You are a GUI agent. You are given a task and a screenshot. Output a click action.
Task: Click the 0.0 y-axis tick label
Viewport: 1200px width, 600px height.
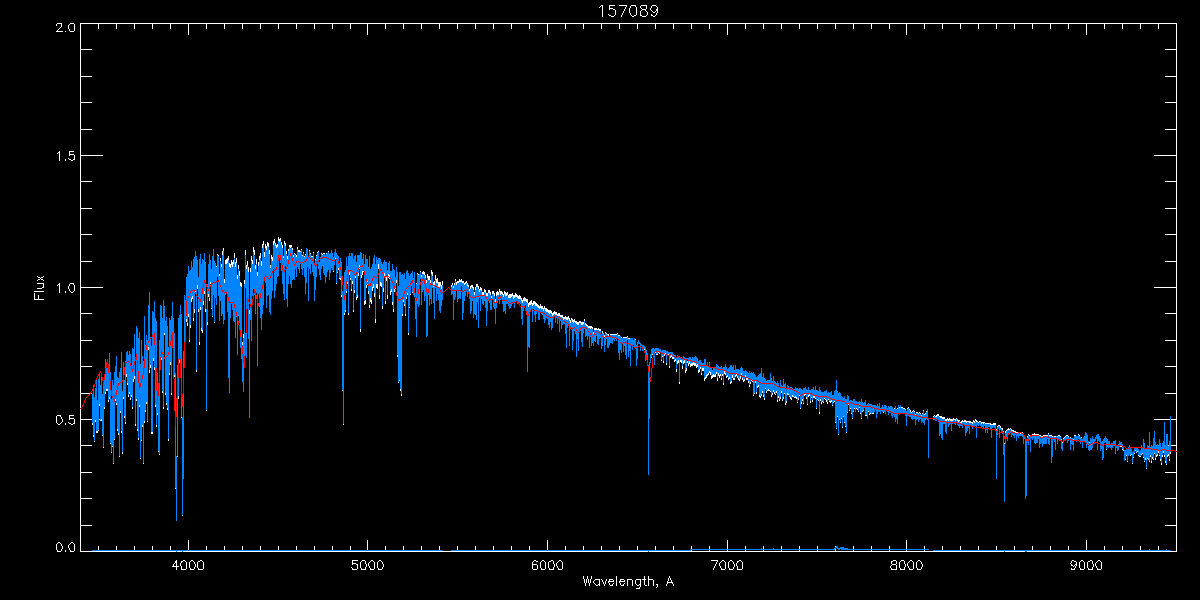click(66, 548)
